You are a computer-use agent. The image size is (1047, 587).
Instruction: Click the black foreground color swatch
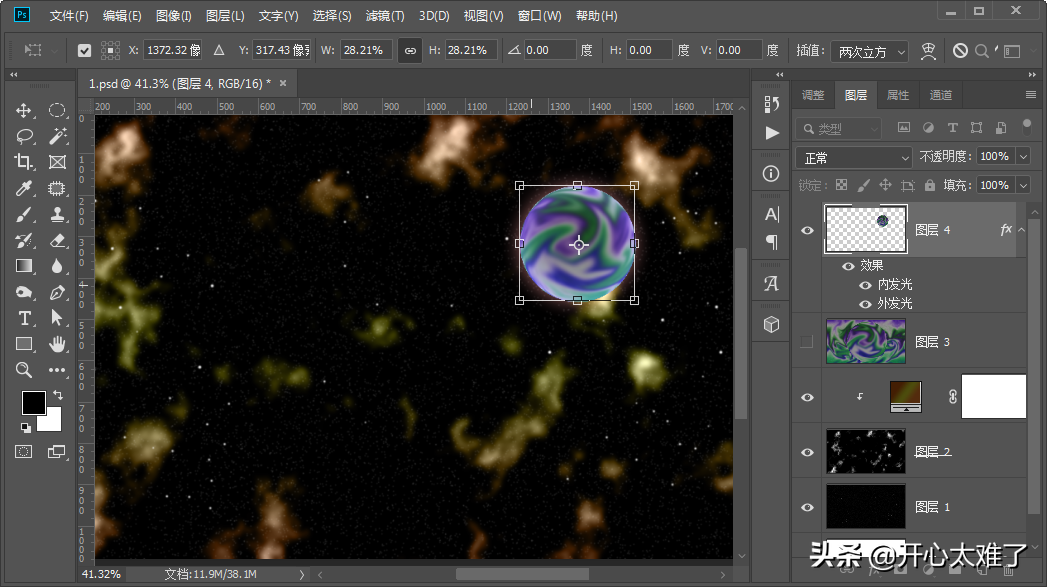[33, 402]
